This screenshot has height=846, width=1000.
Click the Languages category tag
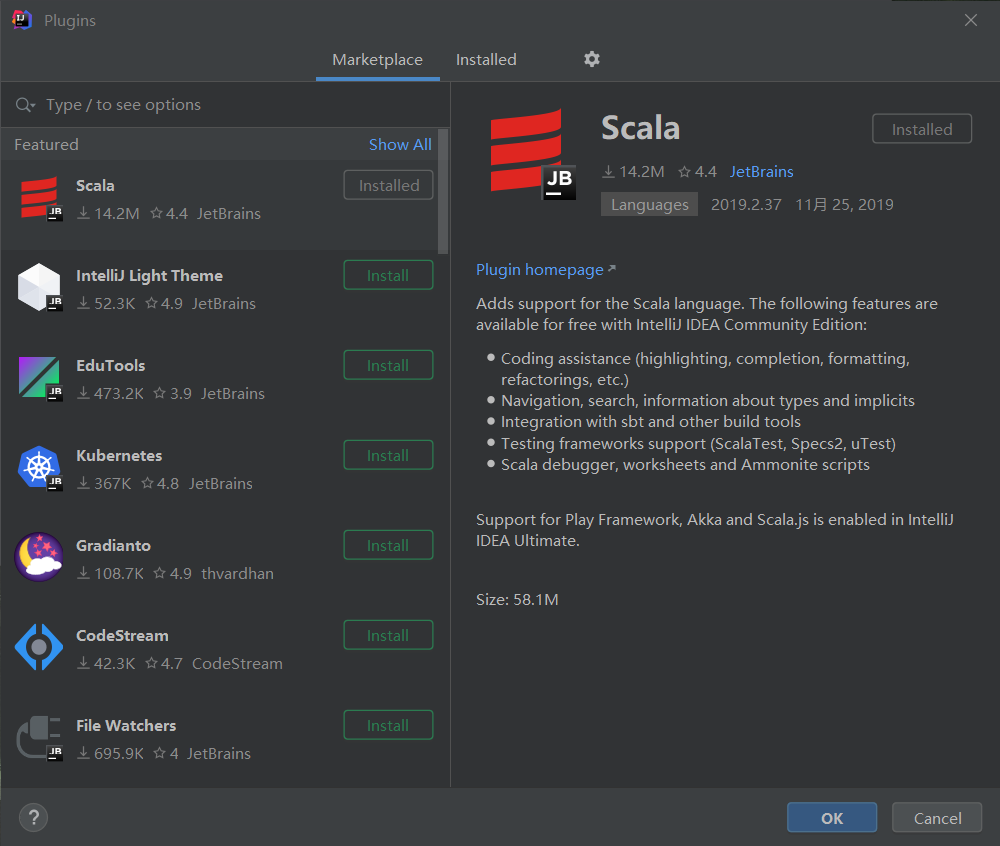pyautogui.click(x=649, y=205)
